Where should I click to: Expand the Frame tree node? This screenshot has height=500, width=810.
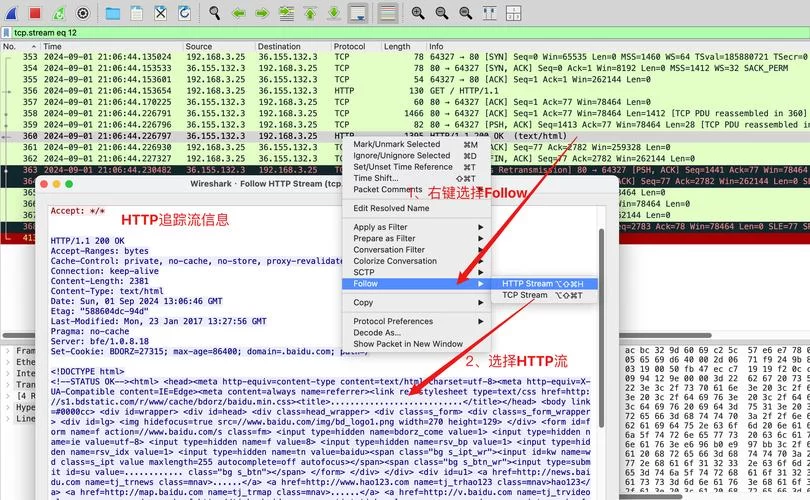coord(8,351)
